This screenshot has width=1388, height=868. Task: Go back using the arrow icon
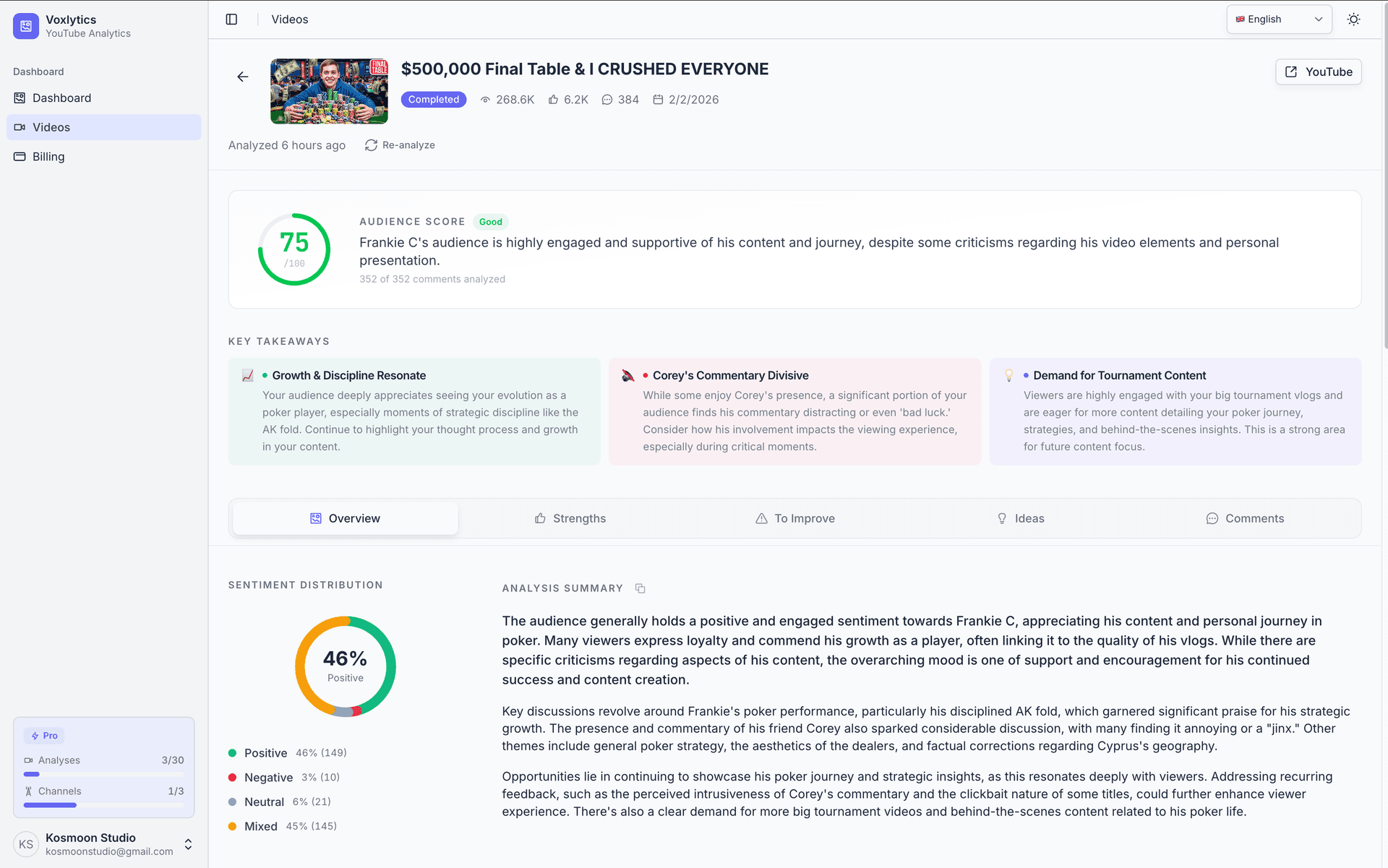click(x=242, y=76)
